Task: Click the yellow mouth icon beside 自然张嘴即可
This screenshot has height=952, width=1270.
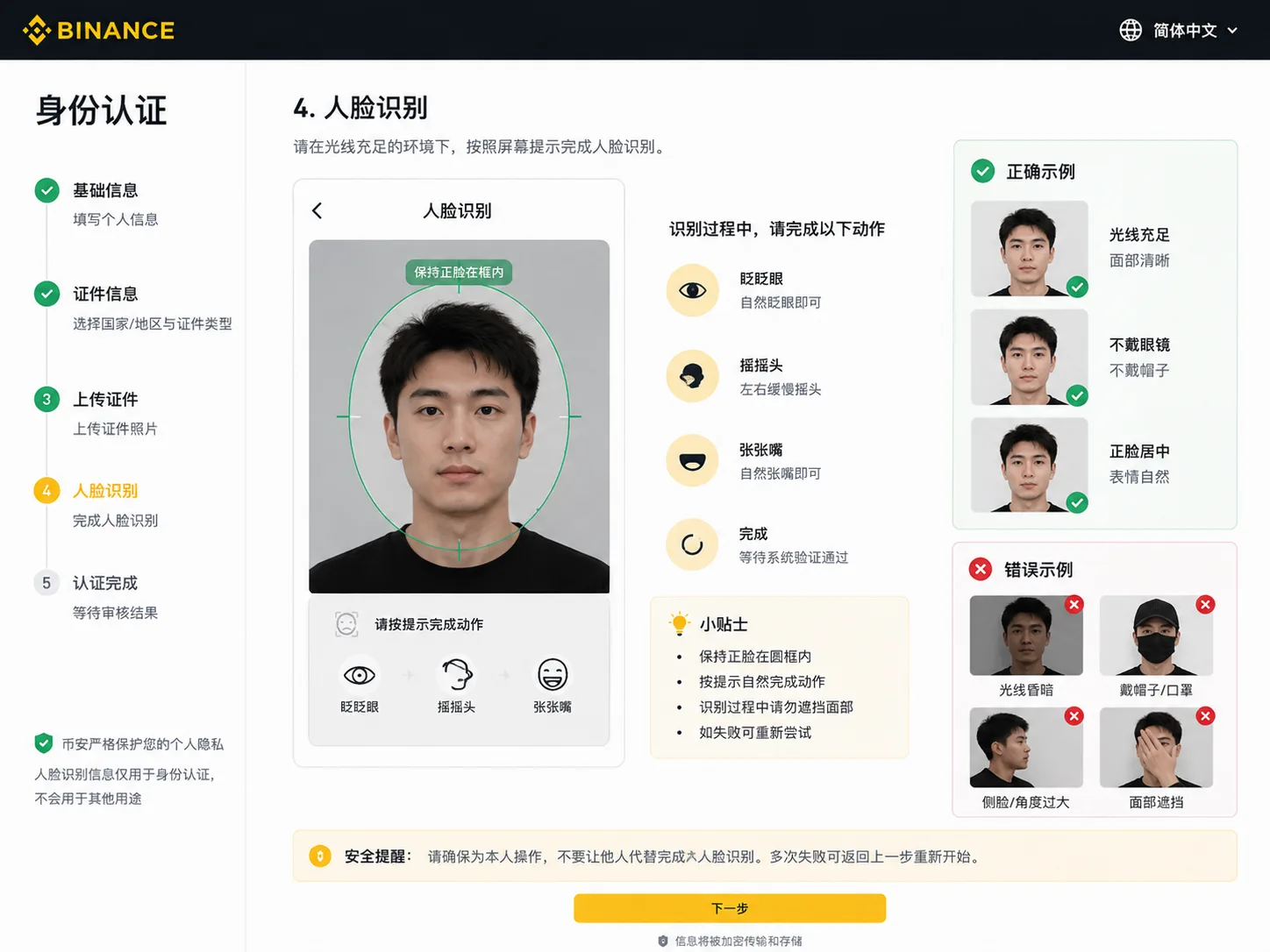Action: tap(693, 461)
